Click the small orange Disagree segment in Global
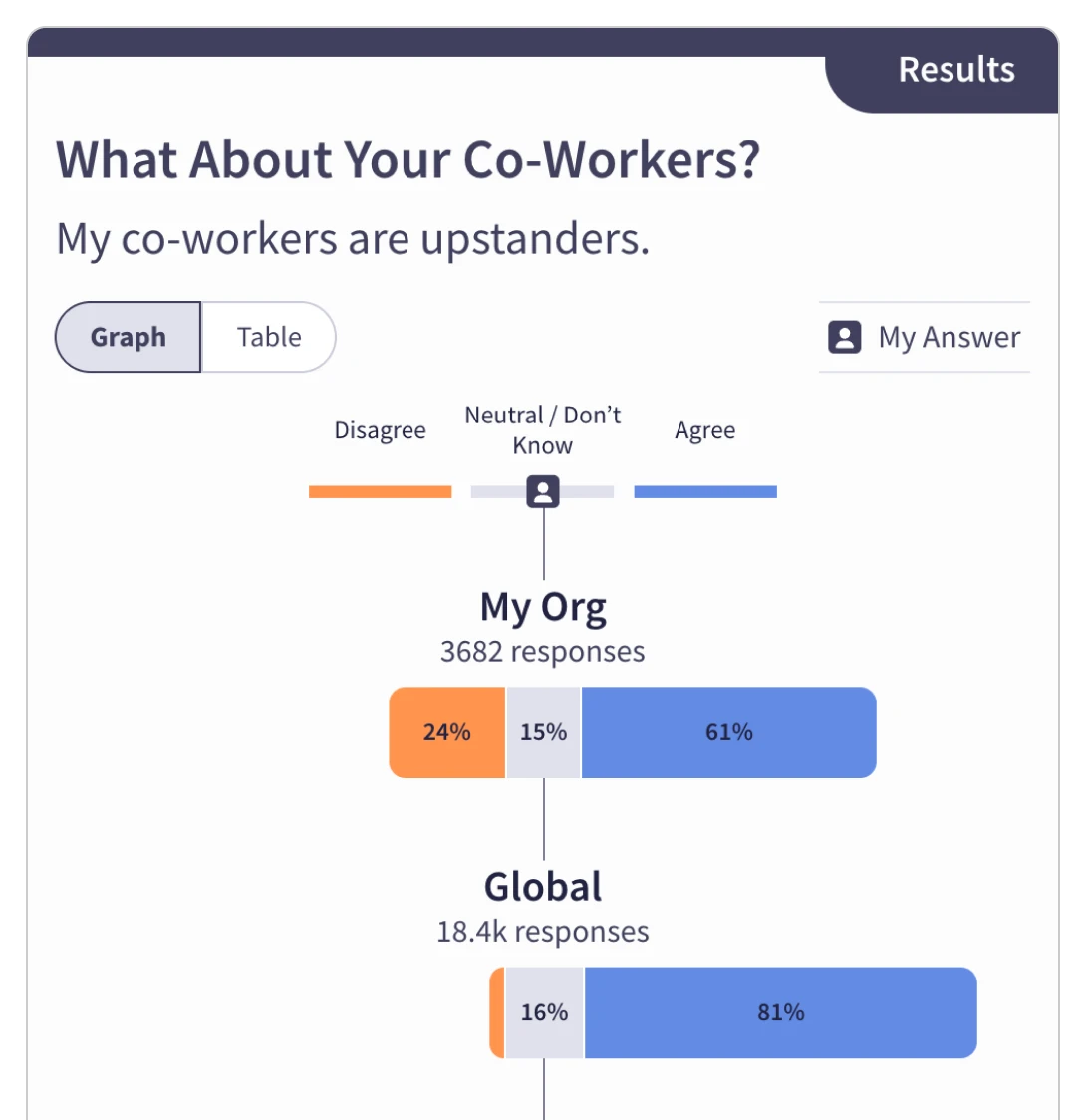The height and width of the screenshot is (1120, 1086). [x=497, y=1012]
